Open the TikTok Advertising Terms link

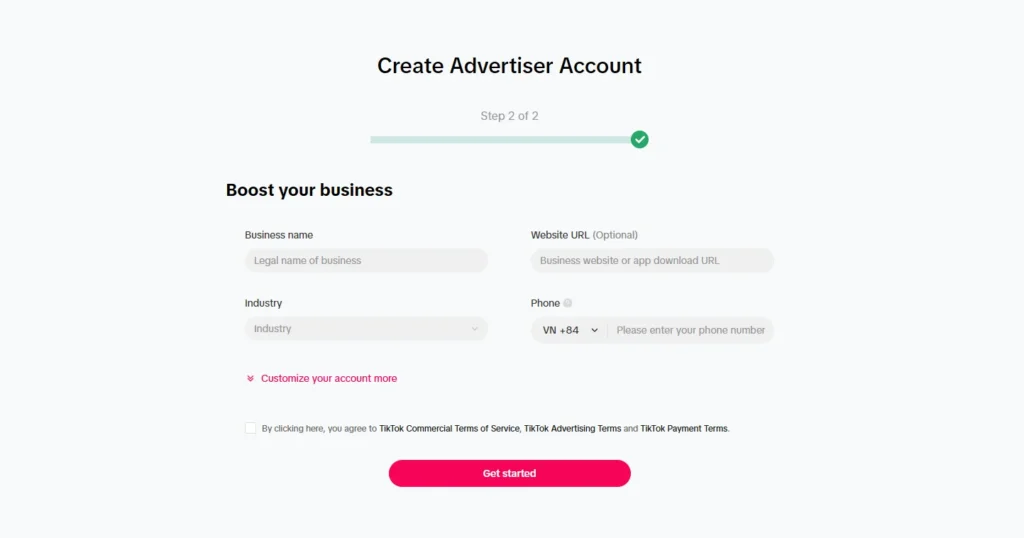pyautogui.click(x=572, y=429)
